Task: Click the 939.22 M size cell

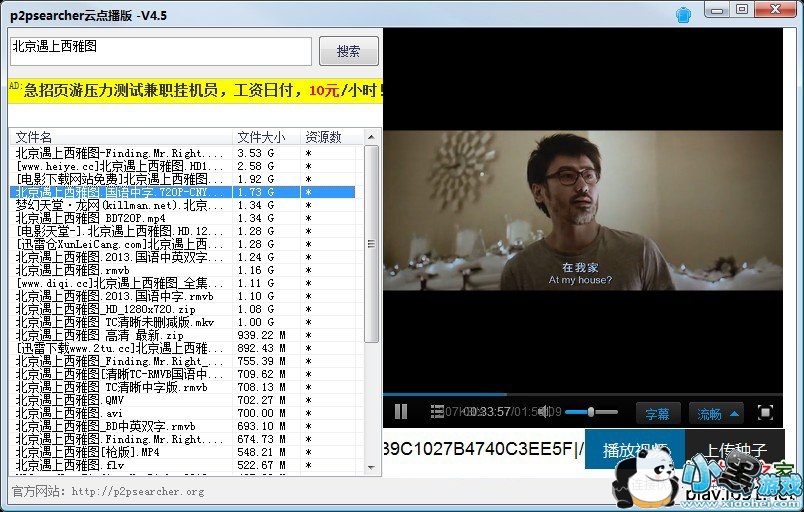Action: click(x=267, y=335)
